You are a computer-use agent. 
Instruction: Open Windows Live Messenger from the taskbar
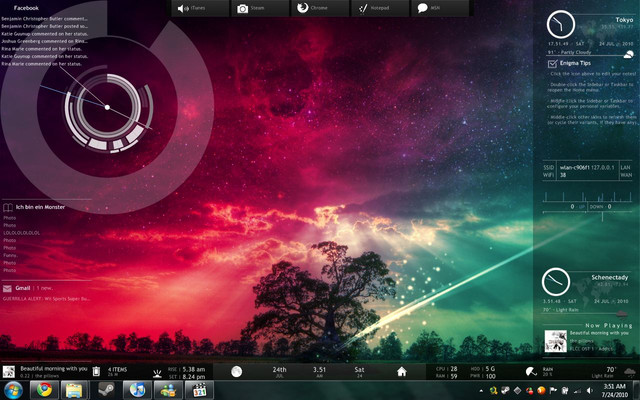pyautogui.click(x=168, y=390)
